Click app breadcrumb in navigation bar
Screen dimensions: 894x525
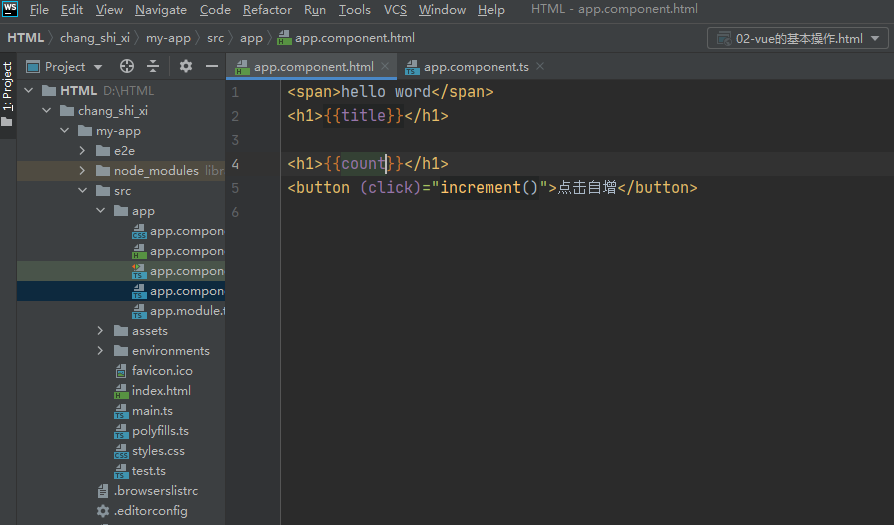click(x=251, y=38)
